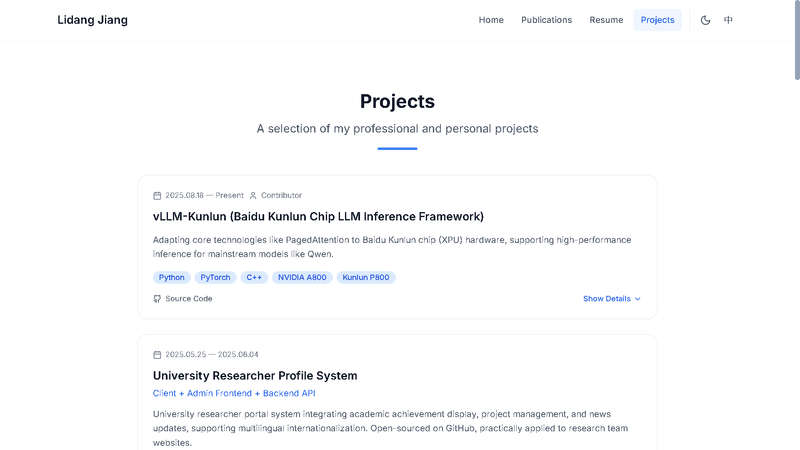This screenshot has height=450, width=800.
Task: Click the calendar icon beside 2025.05.25
Action: (x=157, y=354)
